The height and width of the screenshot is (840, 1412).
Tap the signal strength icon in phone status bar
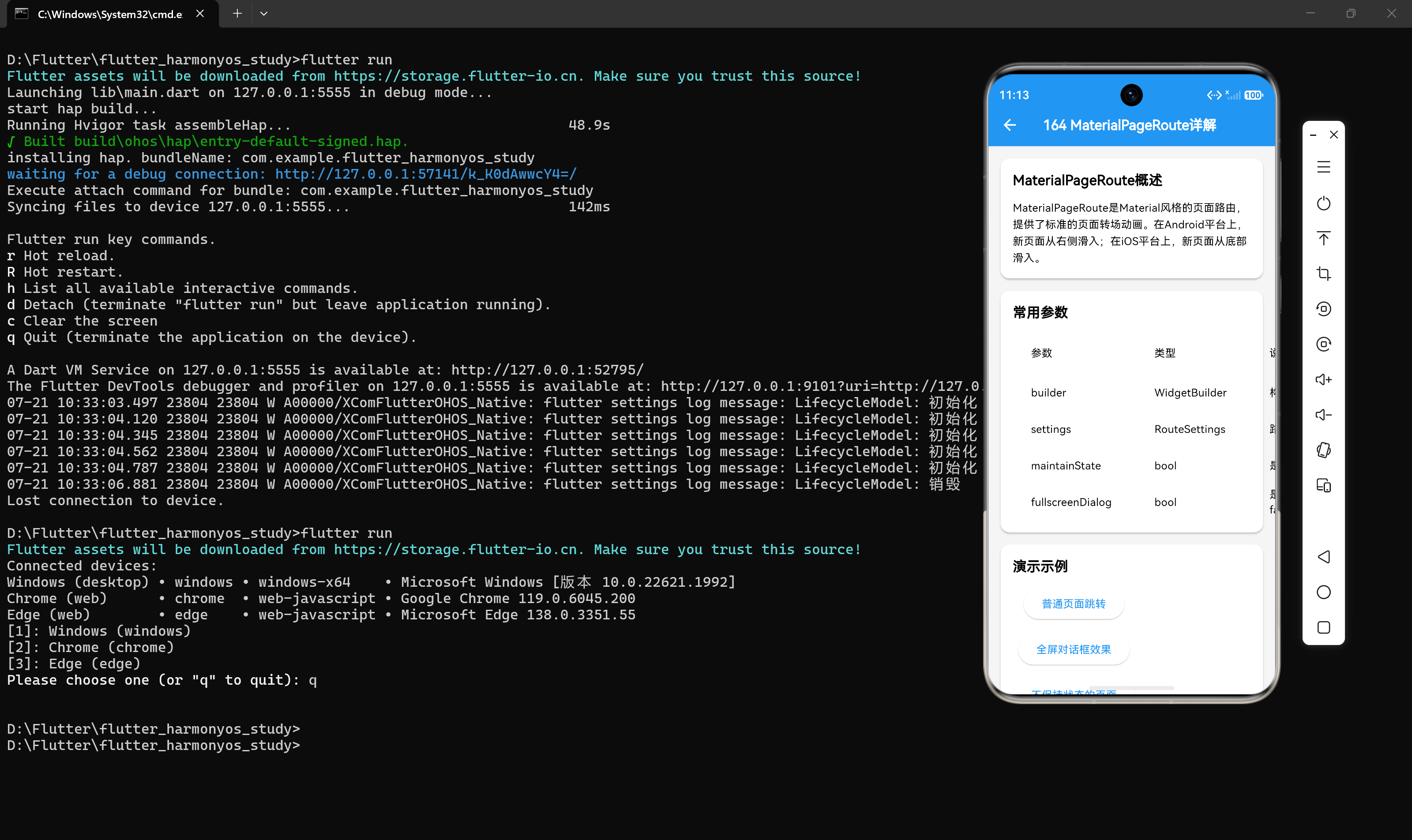1232,95
